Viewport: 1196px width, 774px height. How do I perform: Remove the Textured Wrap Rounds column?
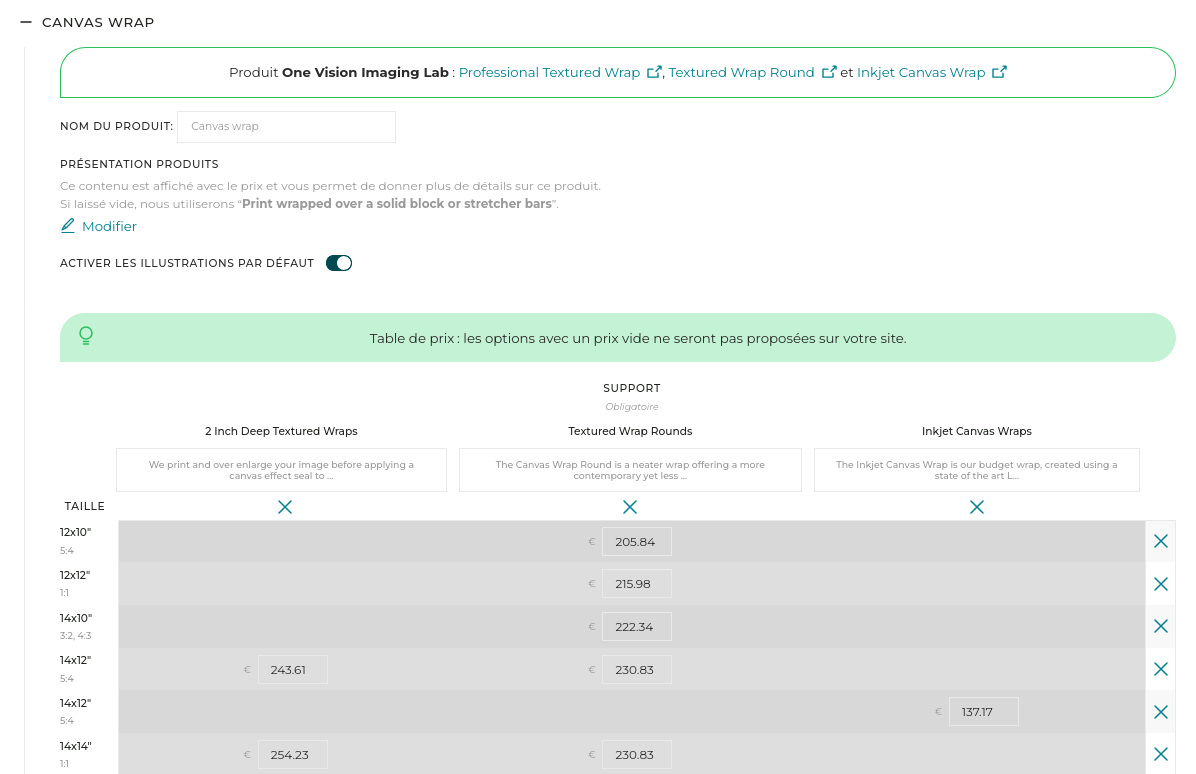click(x=630, y=507)
